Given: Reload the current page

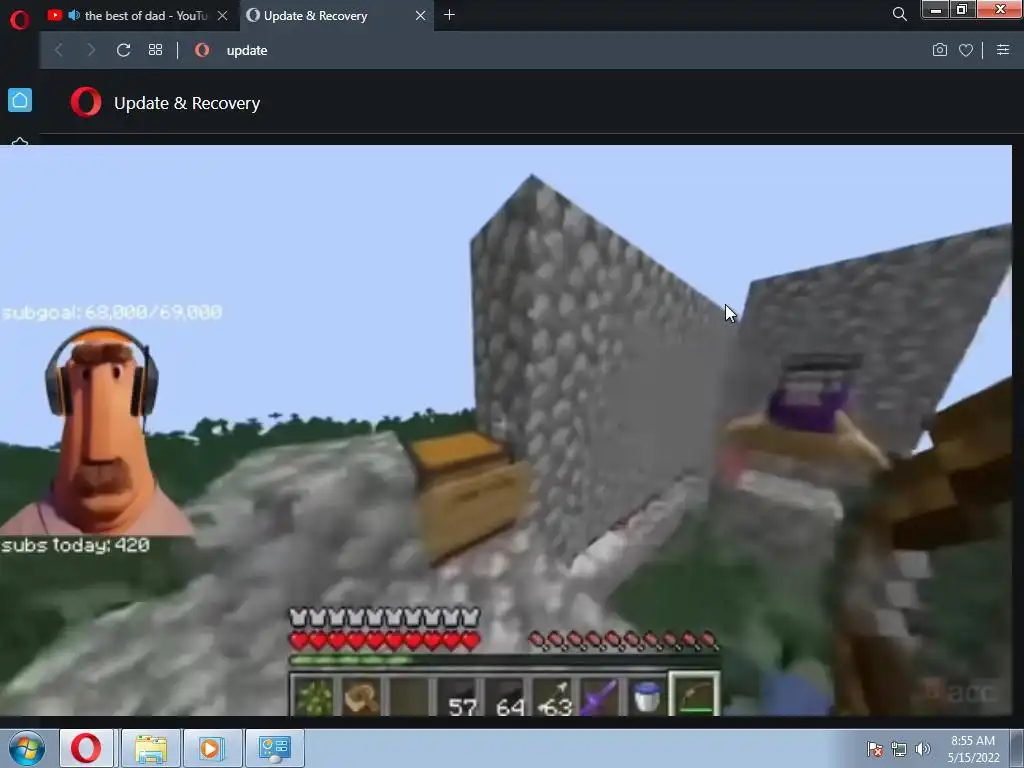Looking at the screenshot, I should point(123,50).
